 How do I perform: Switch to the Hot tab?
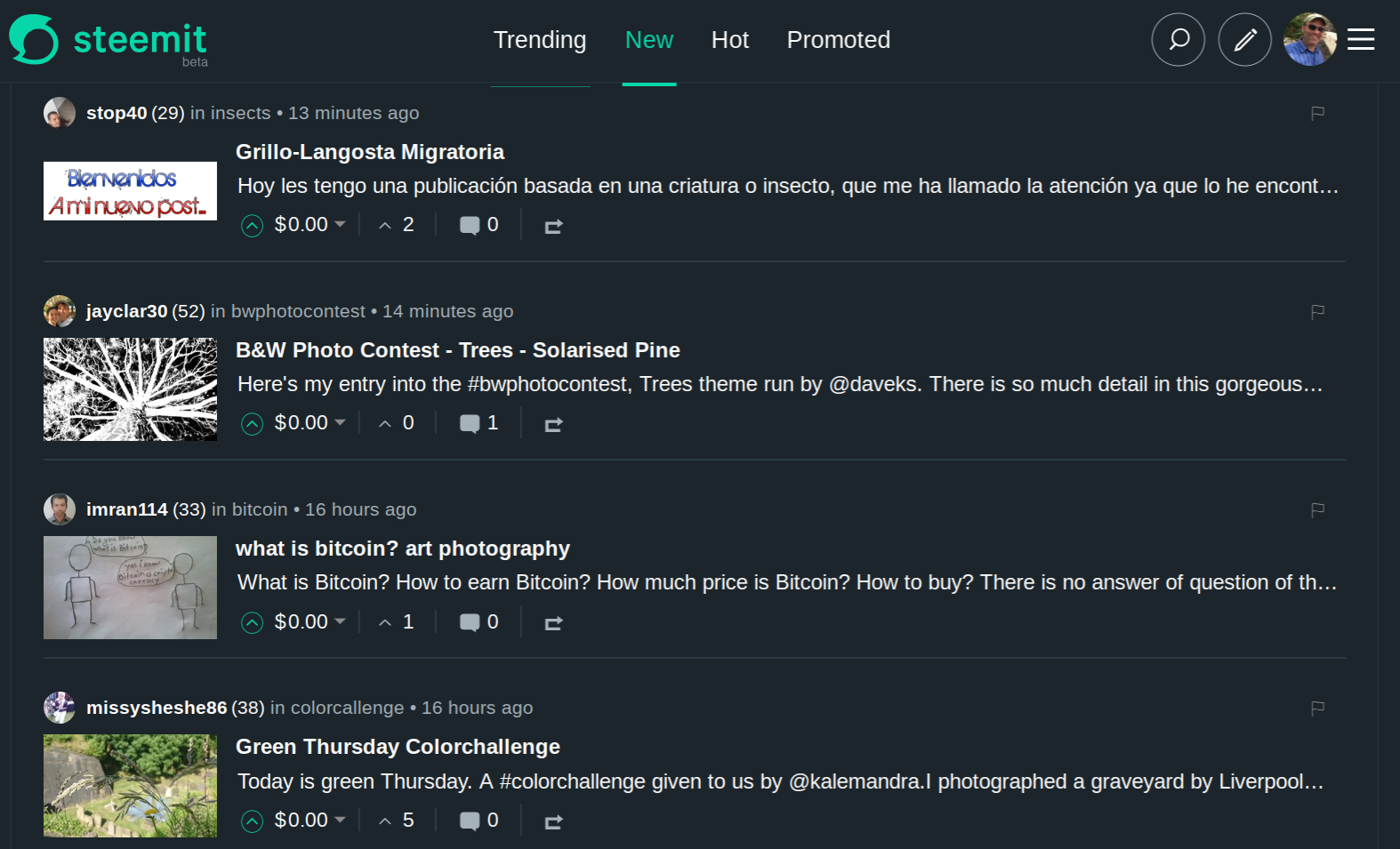click(729, 40)
